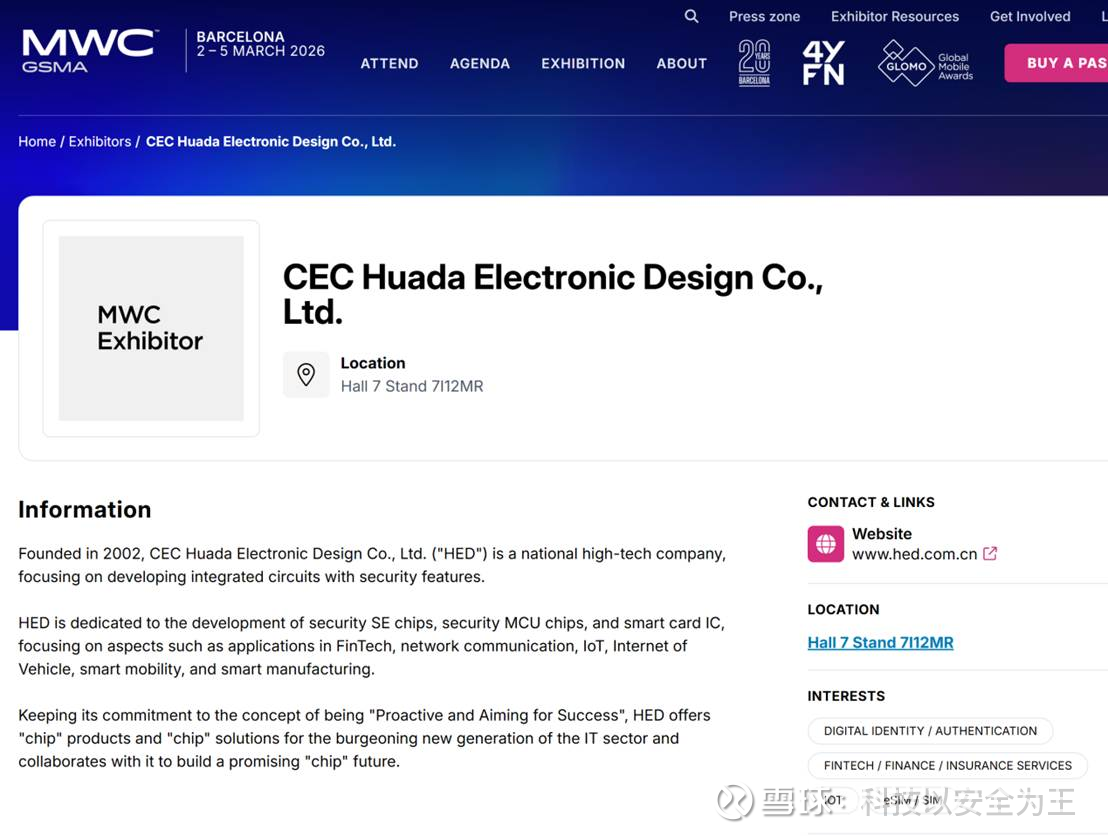Go to Exhibitors breadcrumb
1108x836 pixels.
click(100, 142)
